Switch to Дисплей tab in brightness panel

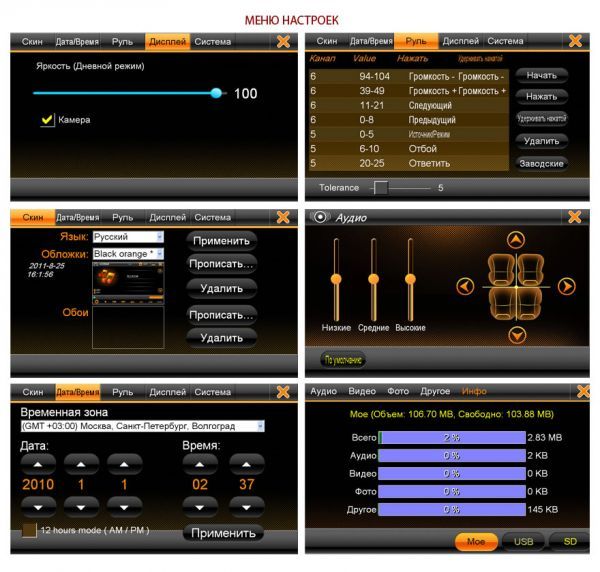167,41
